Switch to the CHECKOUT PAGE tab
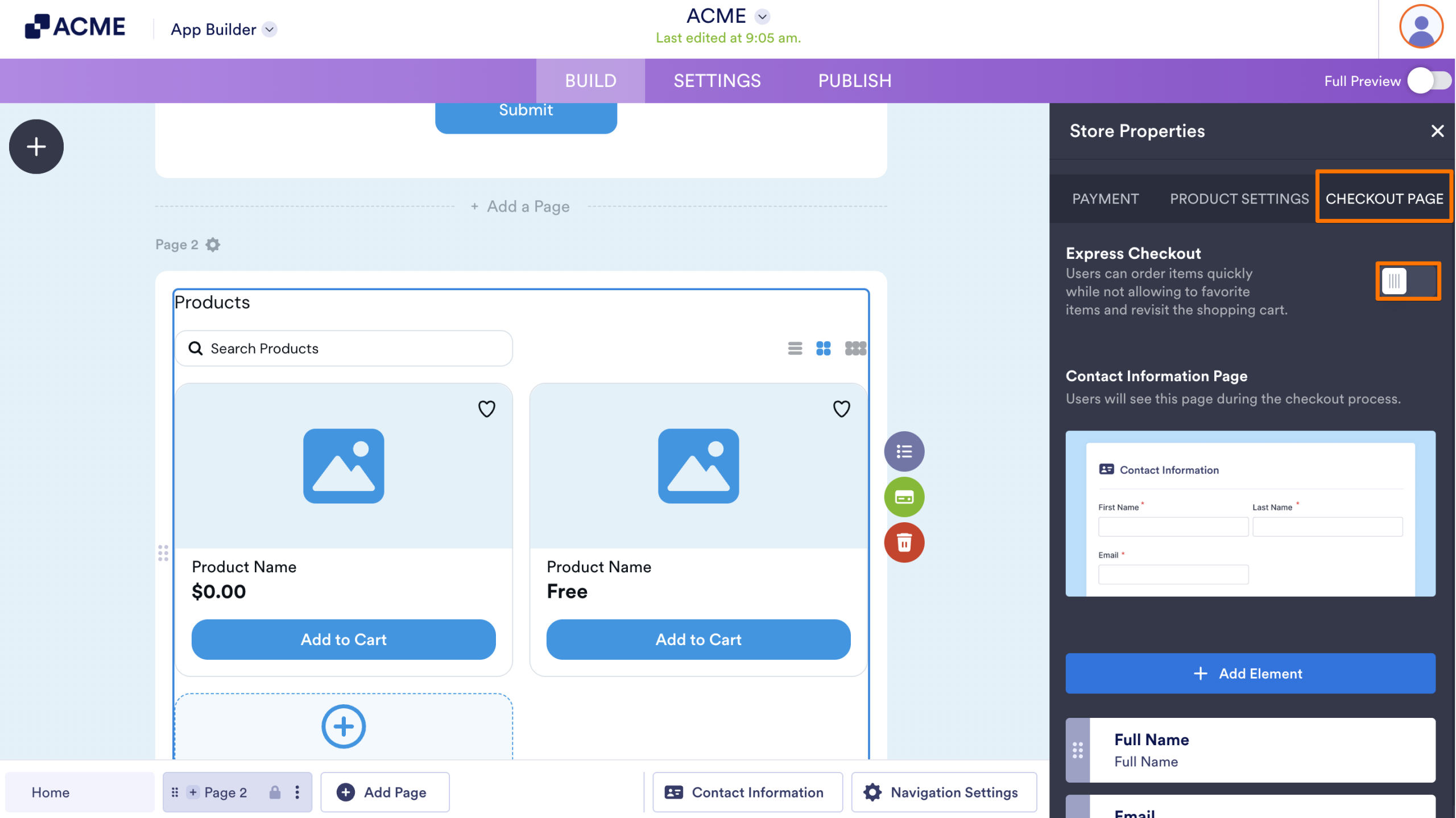This screenshot has height=818, width=1456. point(1384,199)
